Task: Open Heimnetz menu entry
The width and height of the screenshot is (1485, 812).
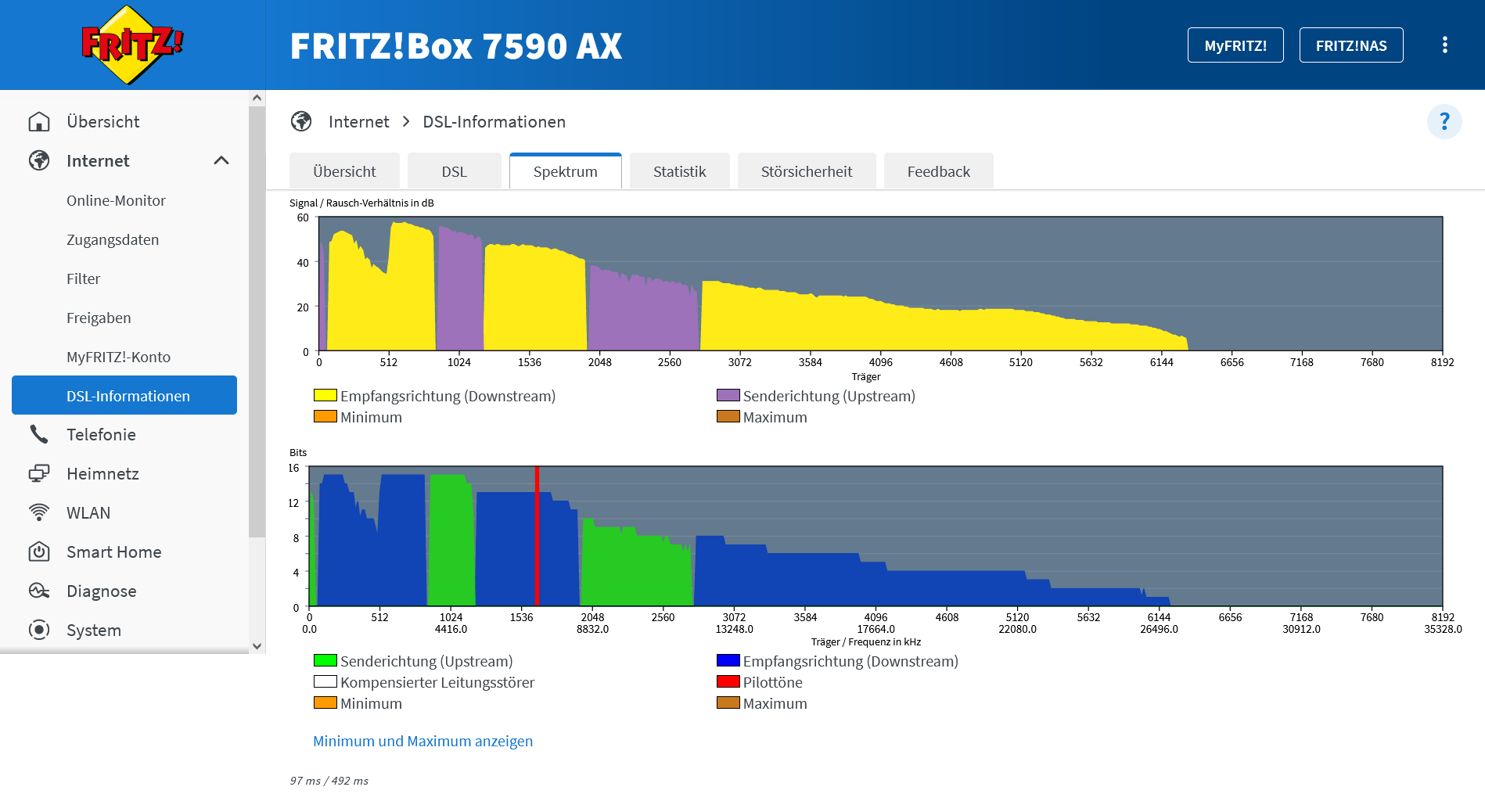Action: 102,474
